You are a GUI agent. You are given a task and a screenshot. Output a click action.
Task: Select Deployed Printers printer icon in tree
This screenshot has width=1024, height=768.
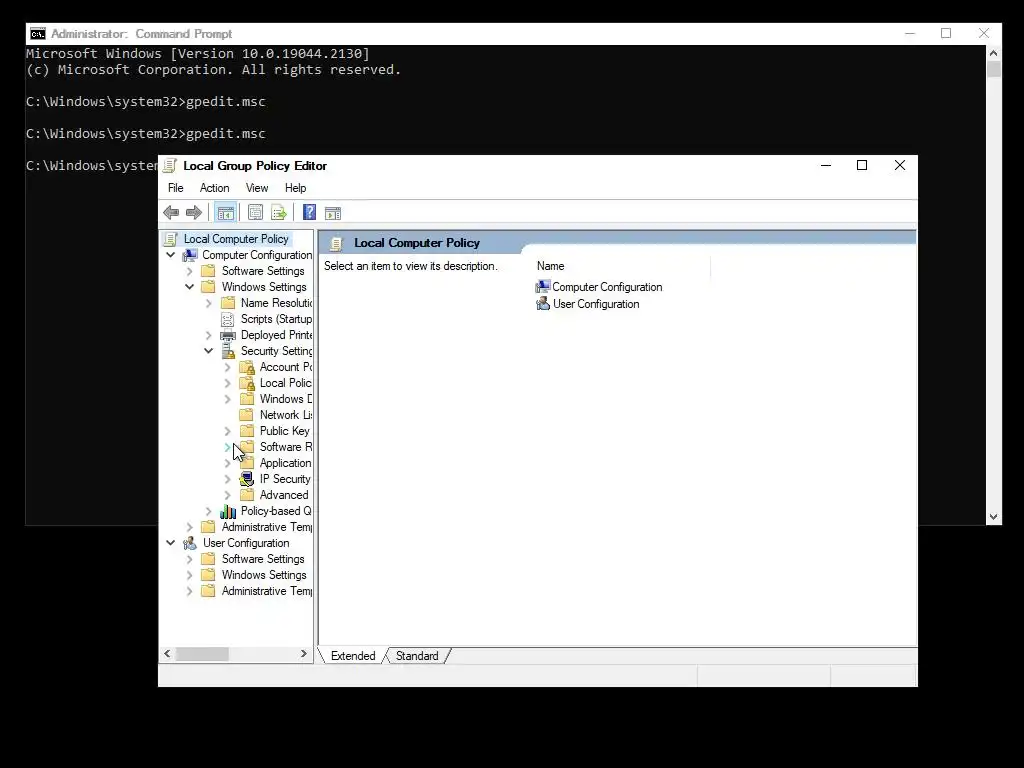tap(228, 335)
